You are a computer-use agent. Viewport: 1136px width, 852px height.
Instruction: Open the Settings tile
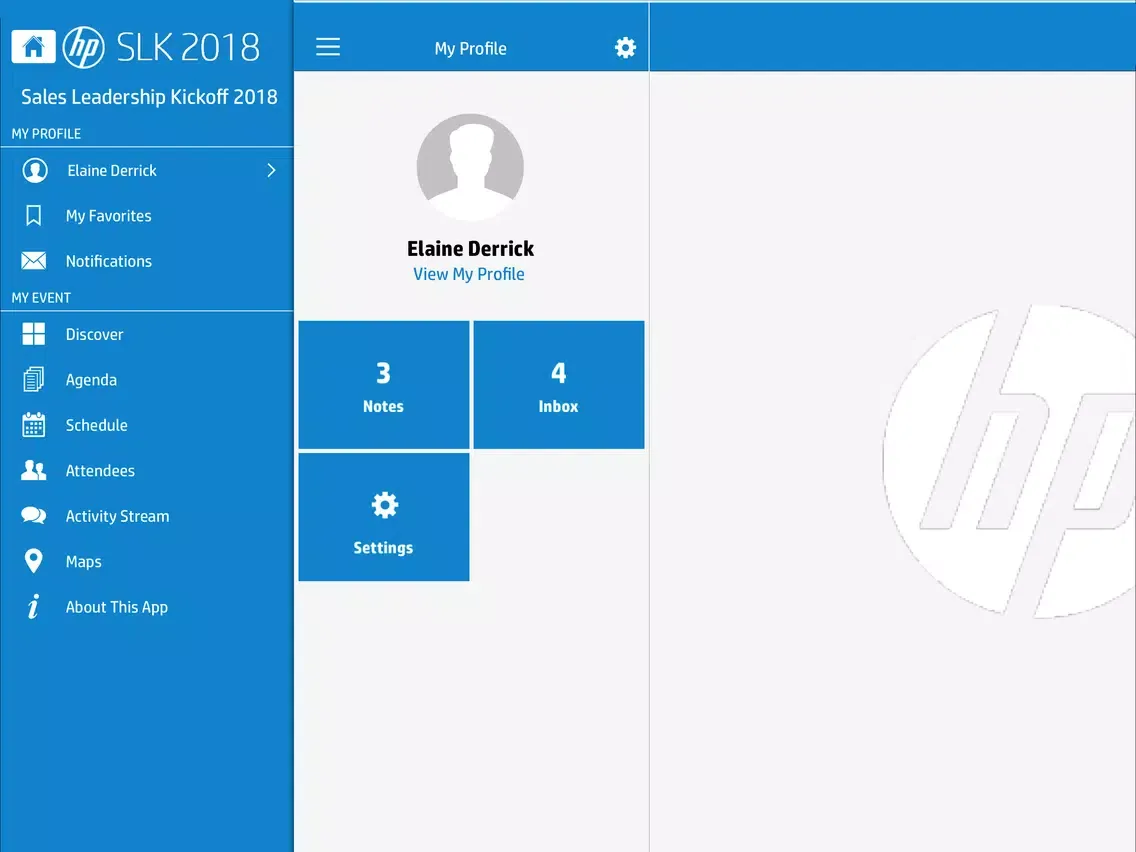[384, 517]
